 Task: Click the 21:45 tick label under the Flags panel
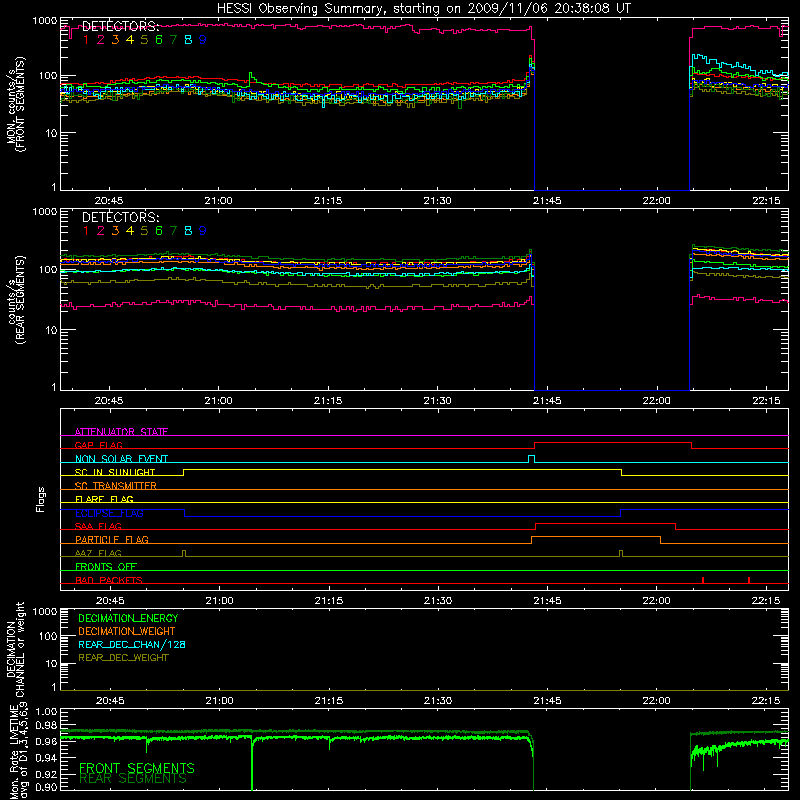[x=547, y=601]
